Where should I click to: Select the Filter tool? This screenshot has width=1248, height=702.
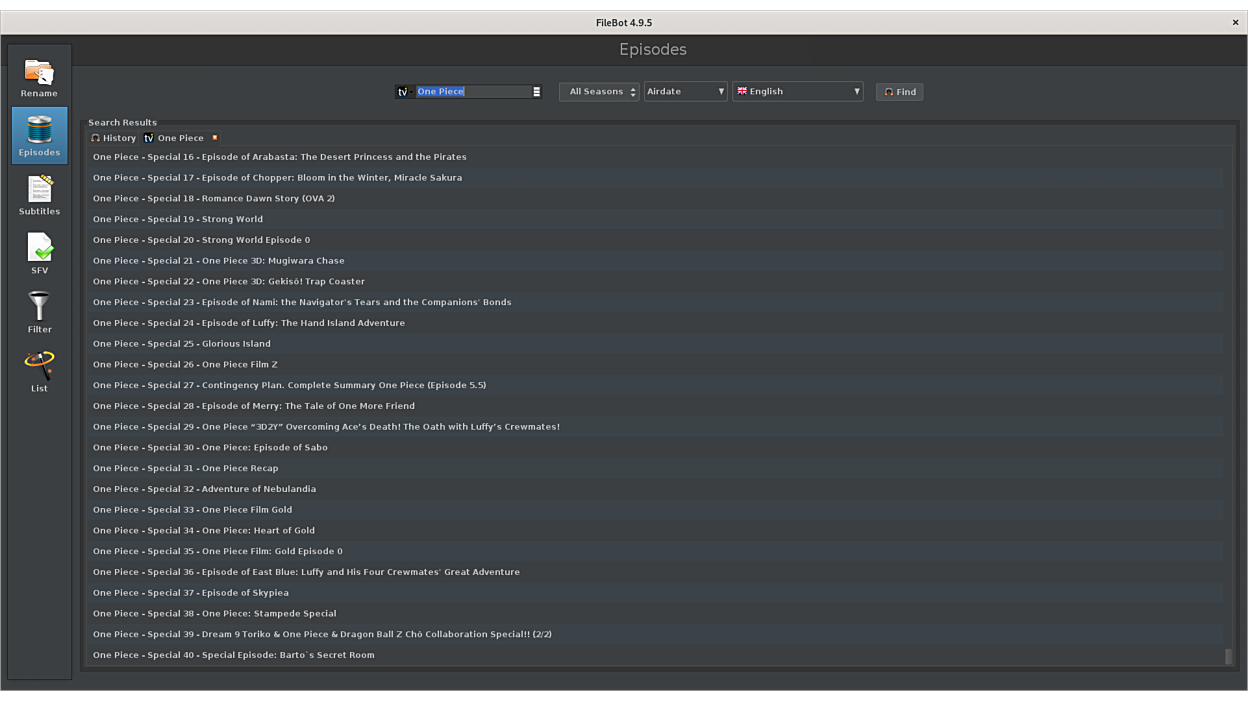[39, 311]
